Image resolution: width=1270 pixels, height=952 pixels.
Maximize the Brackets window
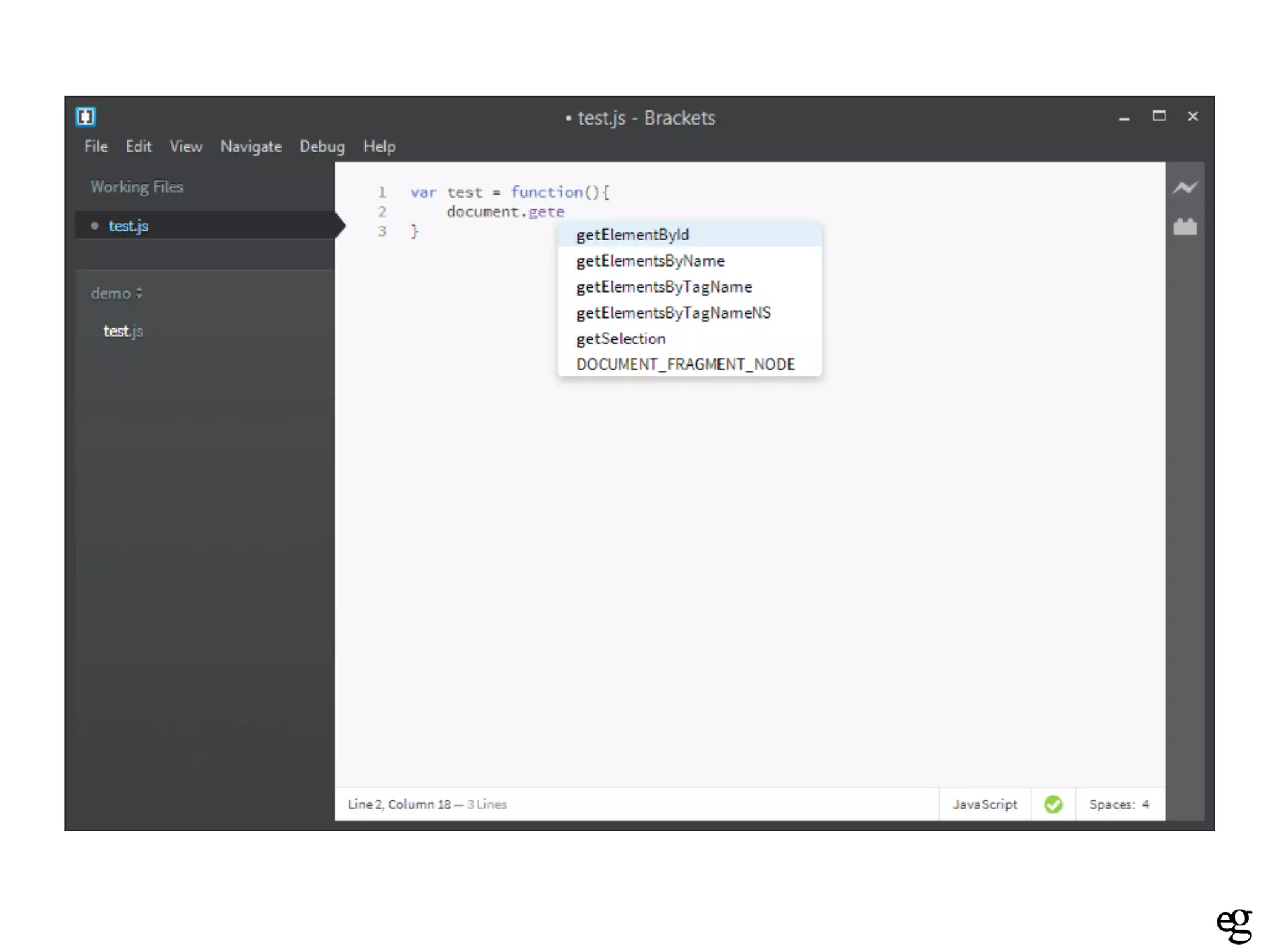(x=1158, y=116)
